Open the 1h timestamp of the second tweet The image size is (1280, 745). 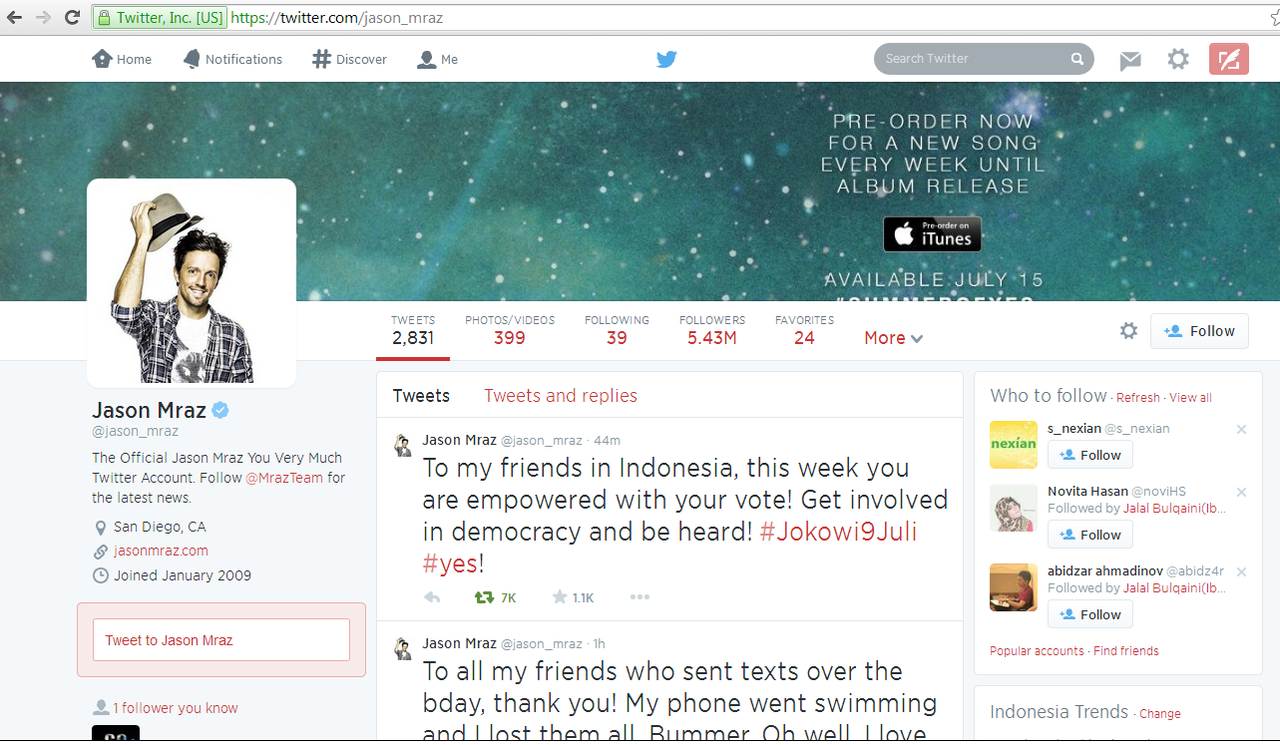click(x=599, y=644)
